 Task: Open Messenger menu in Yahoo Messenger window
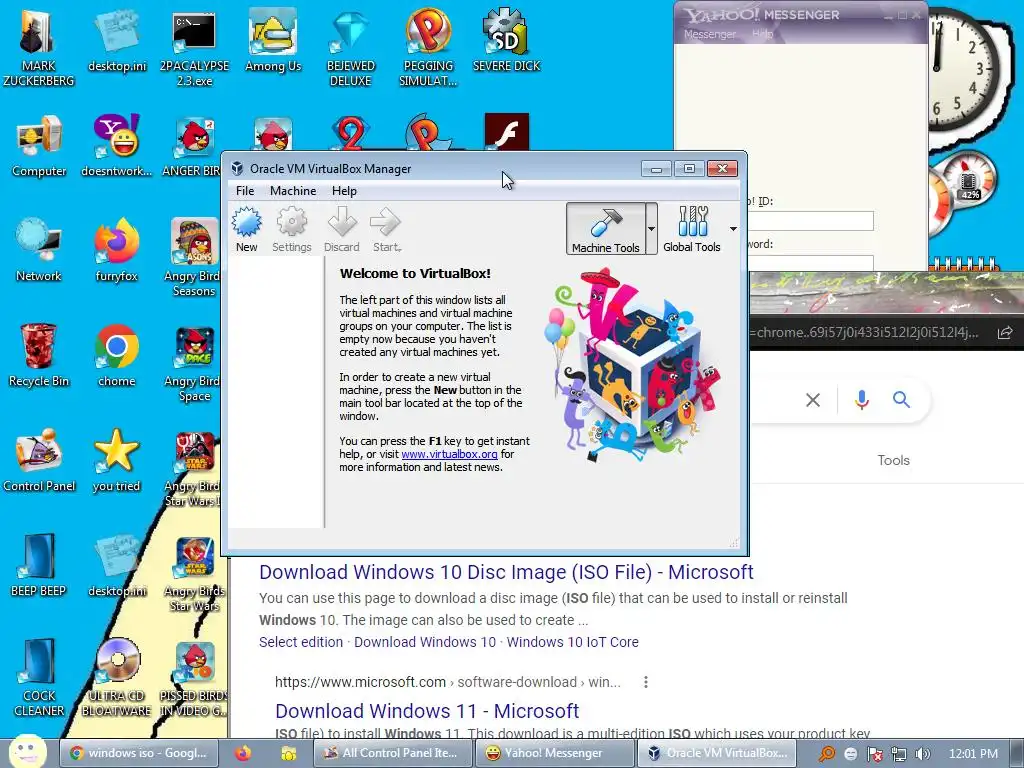point(710,34)
